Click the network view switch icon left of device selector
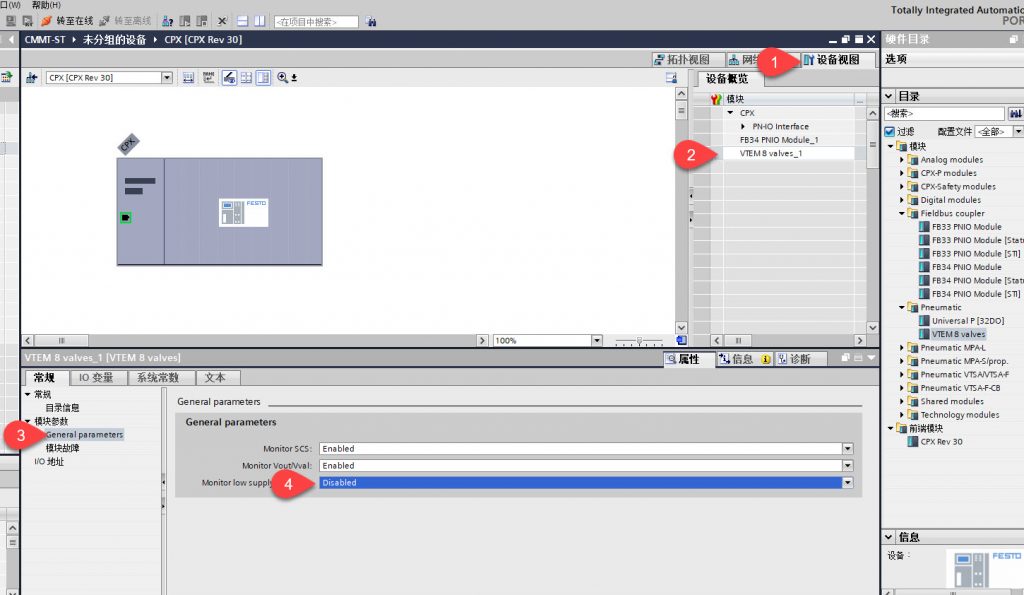1024x595 pixels. pyautogui.click(x=31, y=78)
